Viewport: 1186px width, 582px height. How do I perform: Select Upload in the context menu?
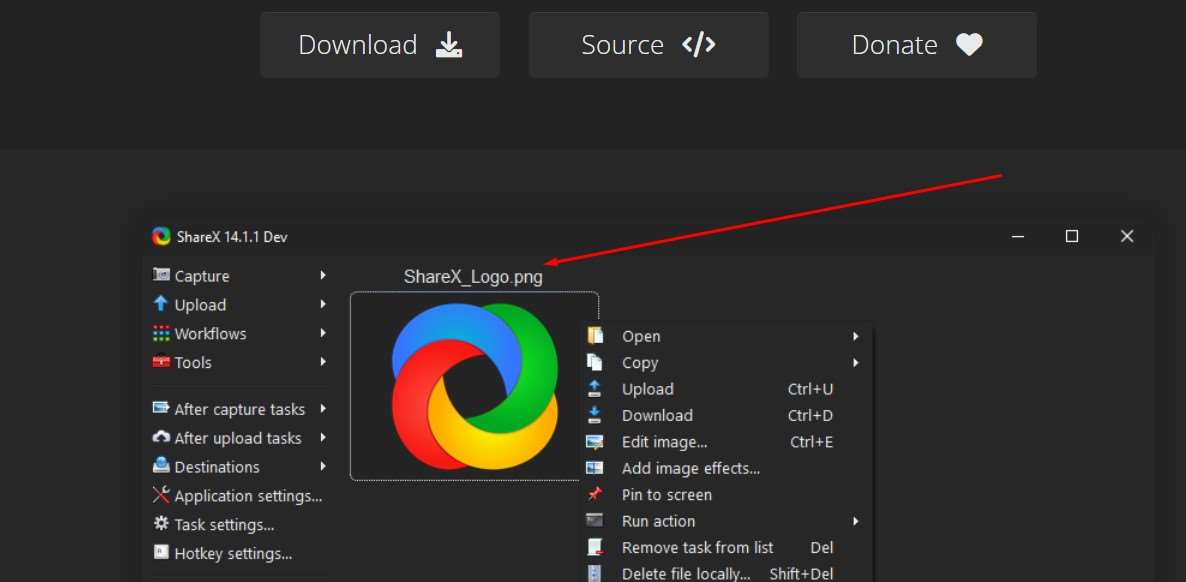[726, 389]
